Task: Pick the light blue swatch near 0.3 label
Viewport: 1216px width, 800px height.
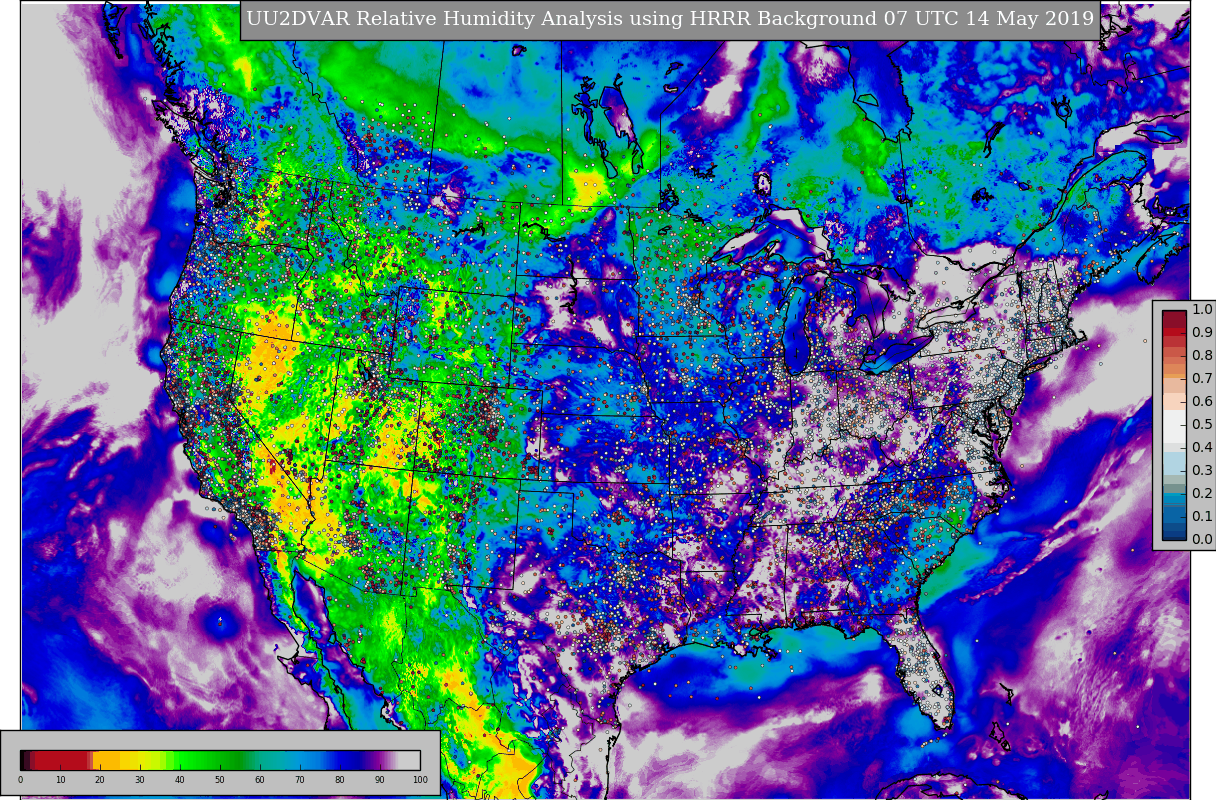Action: coord(1174,465)
